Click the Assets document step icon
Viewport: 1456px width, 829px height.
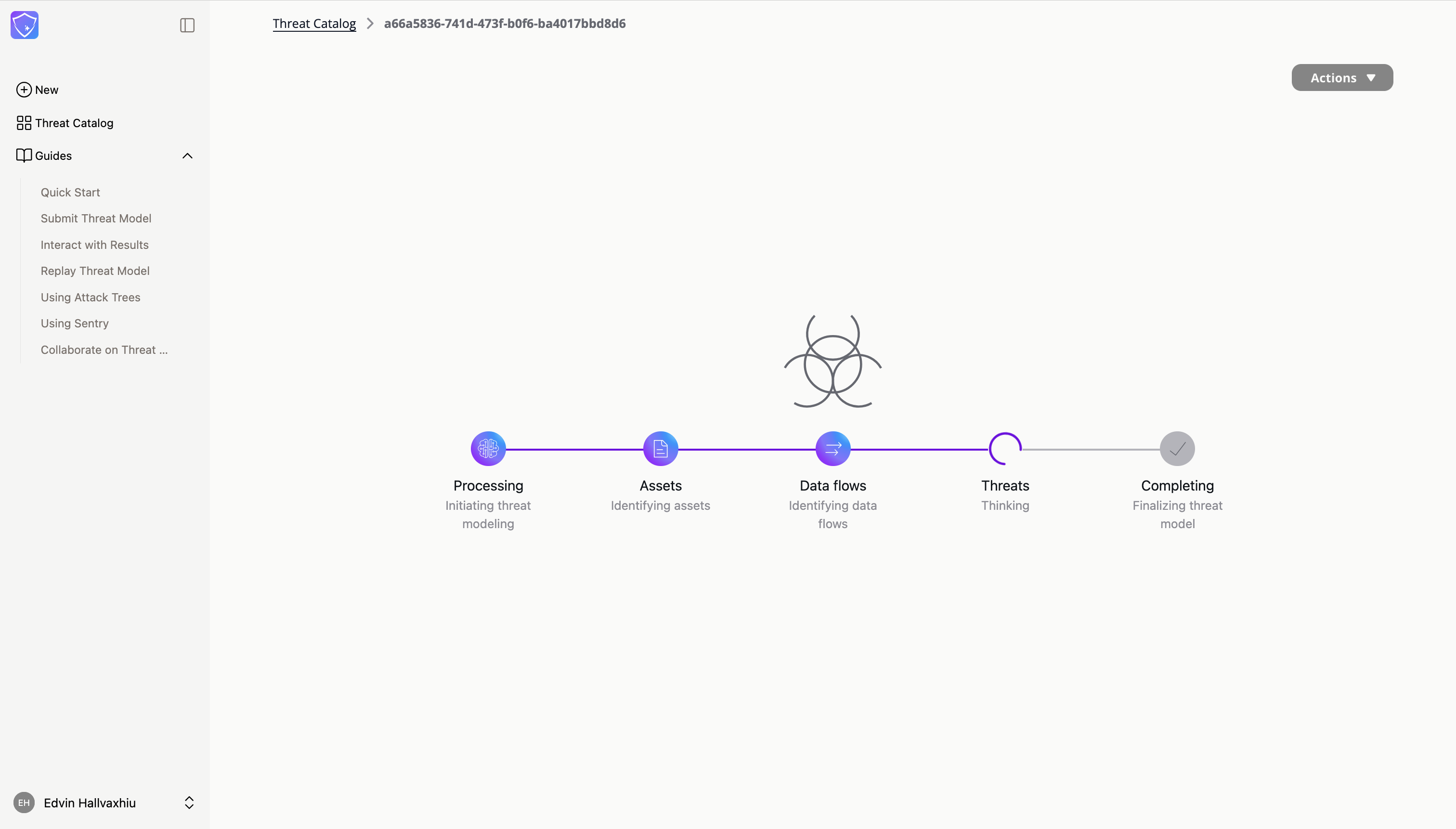click(661, 449)
